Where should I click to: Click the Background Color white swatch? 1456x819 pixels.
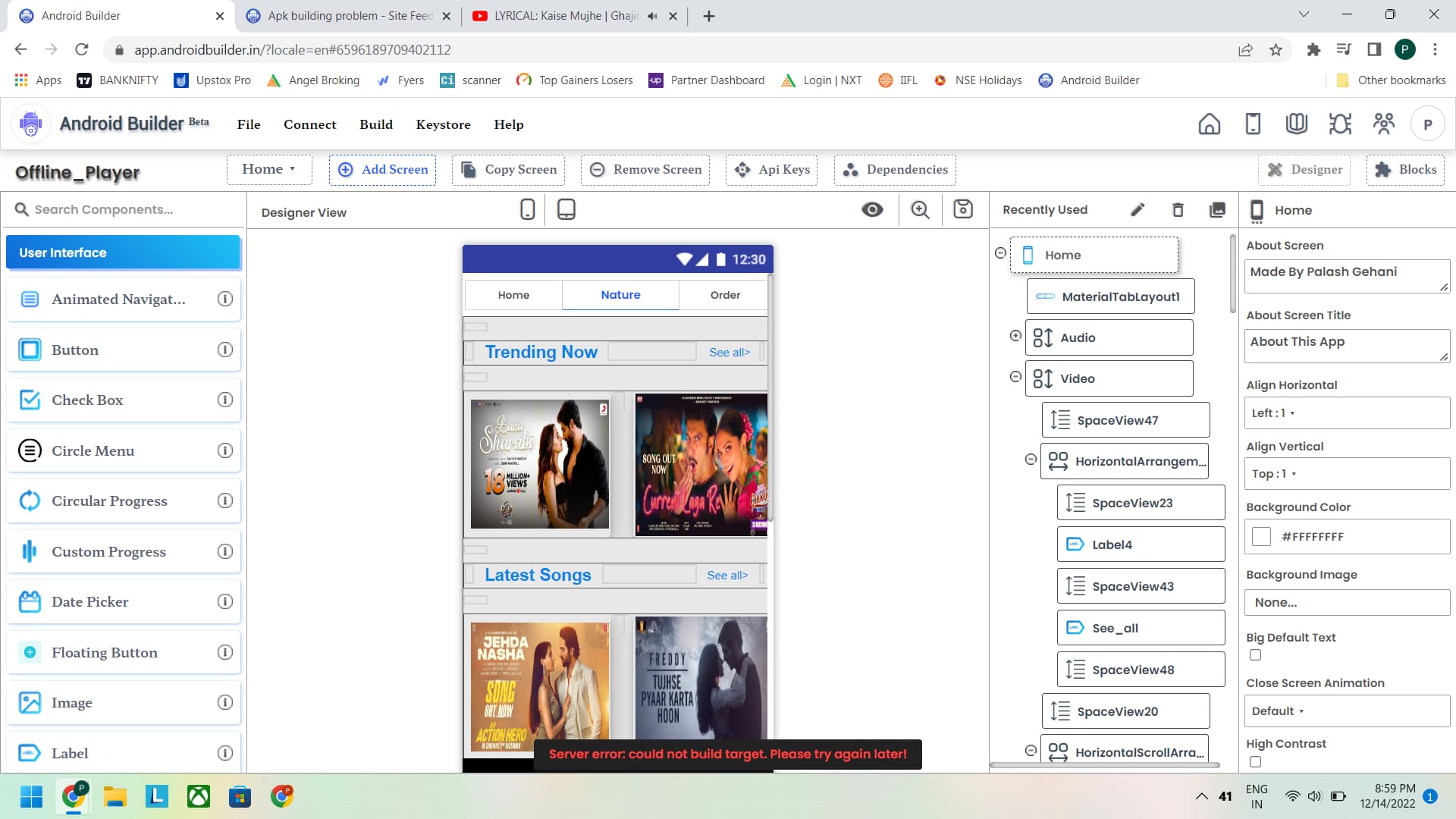click(1261, 537)
